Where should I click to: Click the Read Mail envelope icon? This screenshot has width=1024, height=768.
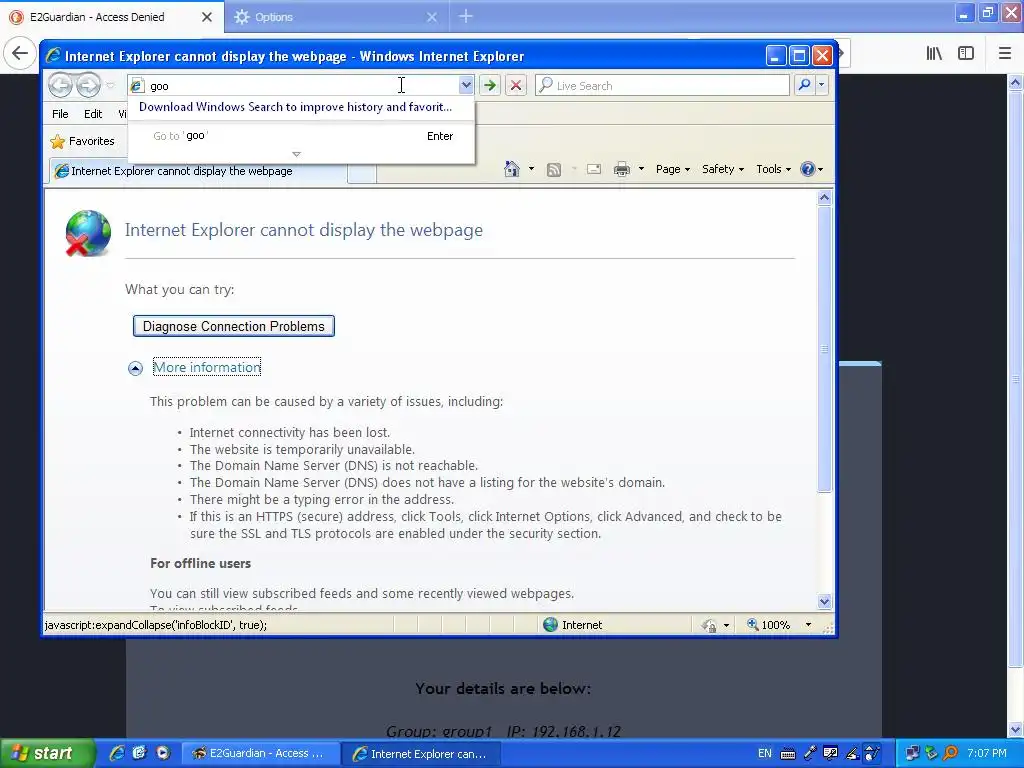point(594,170)
